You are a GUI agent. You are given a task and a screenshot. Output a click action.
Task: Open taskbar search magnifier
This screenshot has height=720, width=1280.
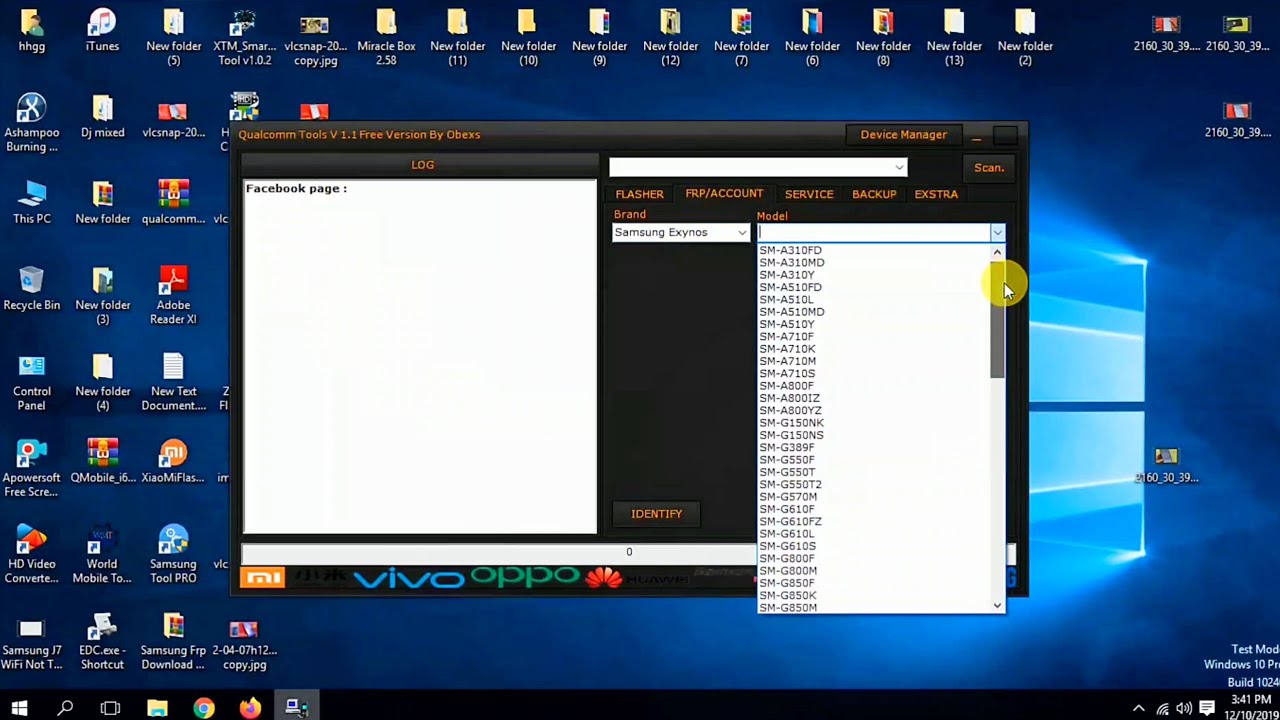tap(65, 708)
